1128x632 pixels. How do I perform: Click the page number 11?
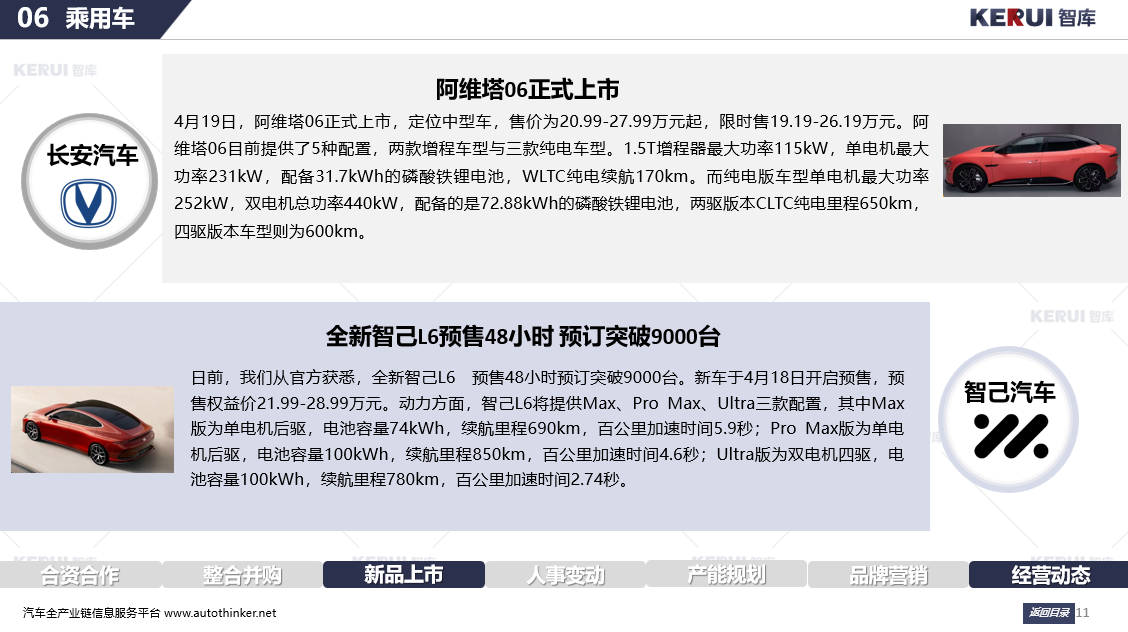[1083, 613]
